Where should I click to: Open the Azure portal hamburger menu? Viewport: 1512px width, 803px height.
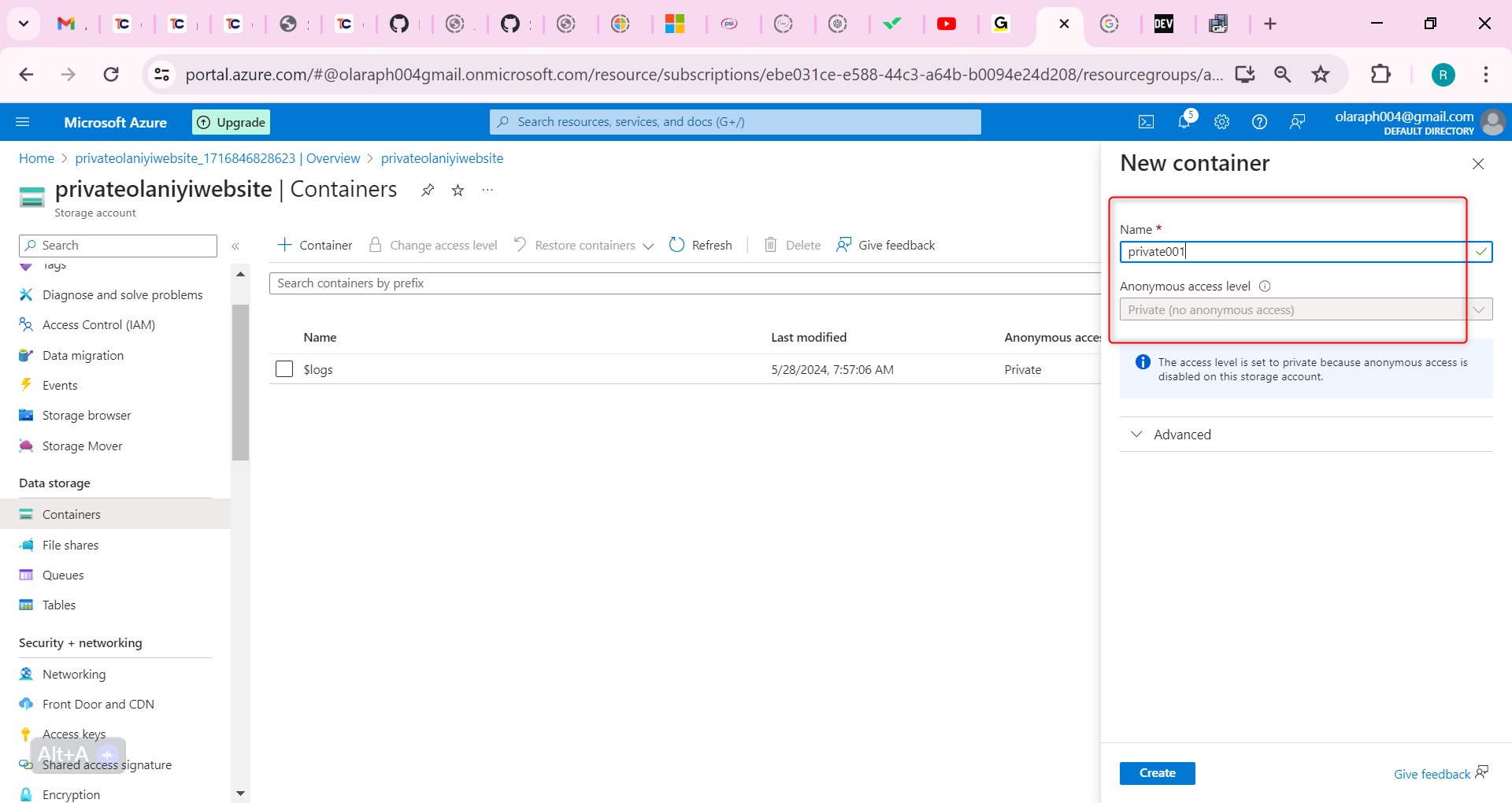23,122
